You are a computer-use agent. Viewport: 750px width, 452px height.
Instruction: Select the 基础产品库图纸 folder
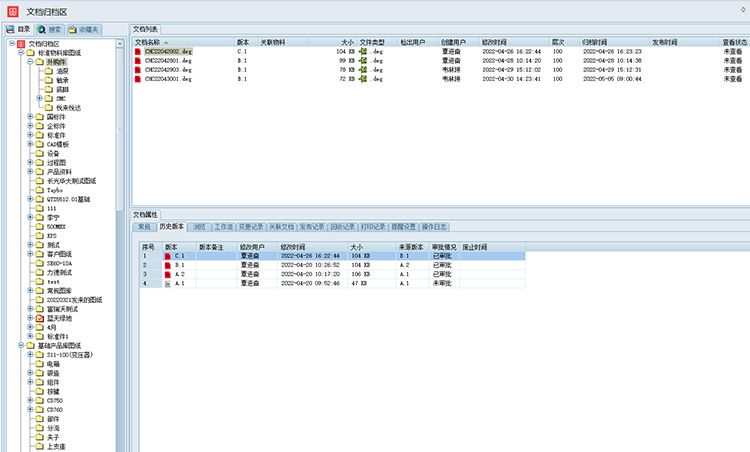[x=59, y=345]
